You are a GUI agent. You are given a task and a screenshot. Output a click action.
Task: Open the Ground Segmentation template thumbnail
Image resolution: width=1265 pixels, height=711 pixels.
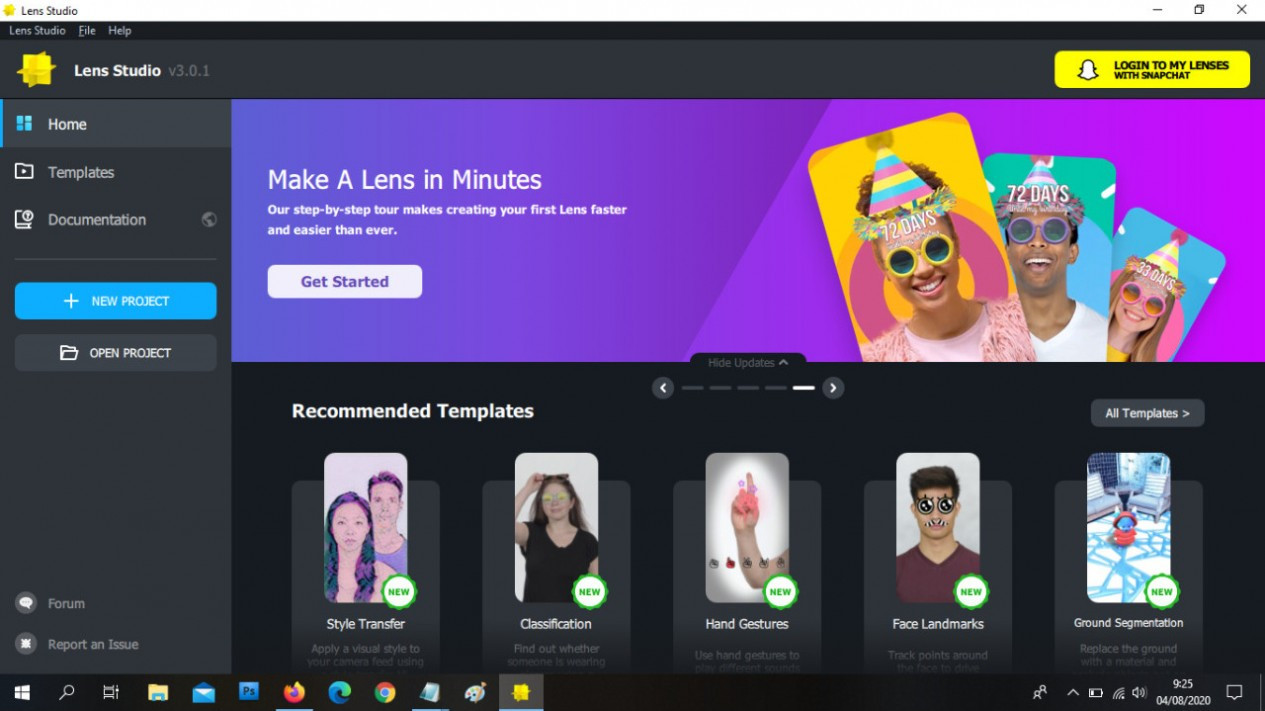[x=1129, y=528]
